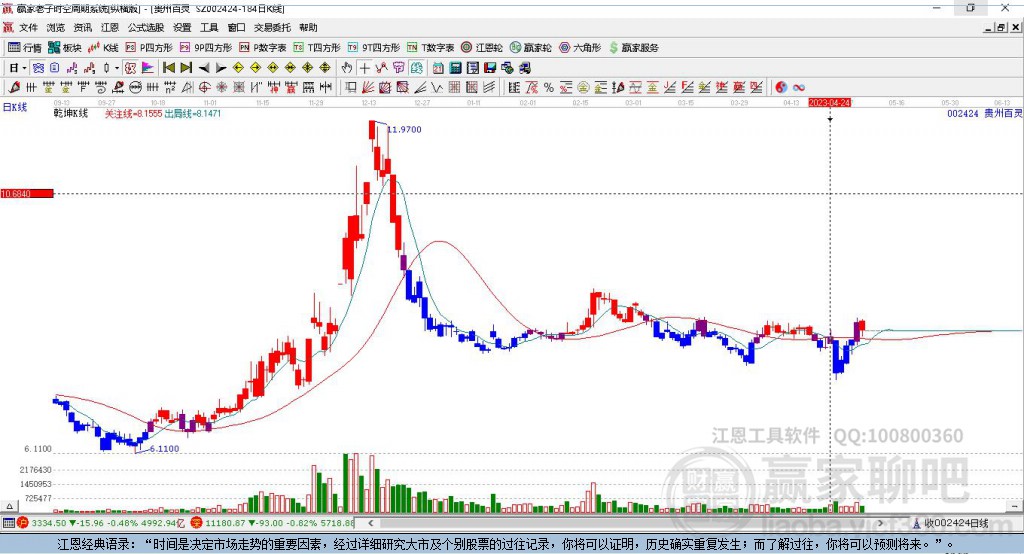The image size is (1024, 554).
Task: Open the calendar date icon
Action: pos(438,68)
